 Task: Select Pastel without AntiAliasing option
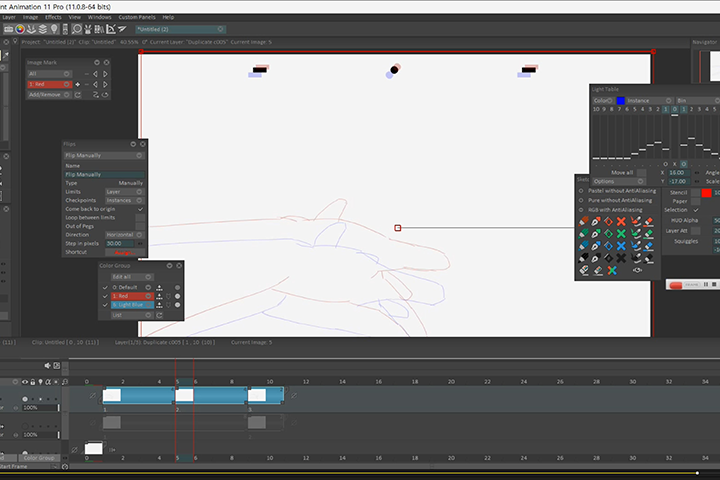click(x=581, y=191)
